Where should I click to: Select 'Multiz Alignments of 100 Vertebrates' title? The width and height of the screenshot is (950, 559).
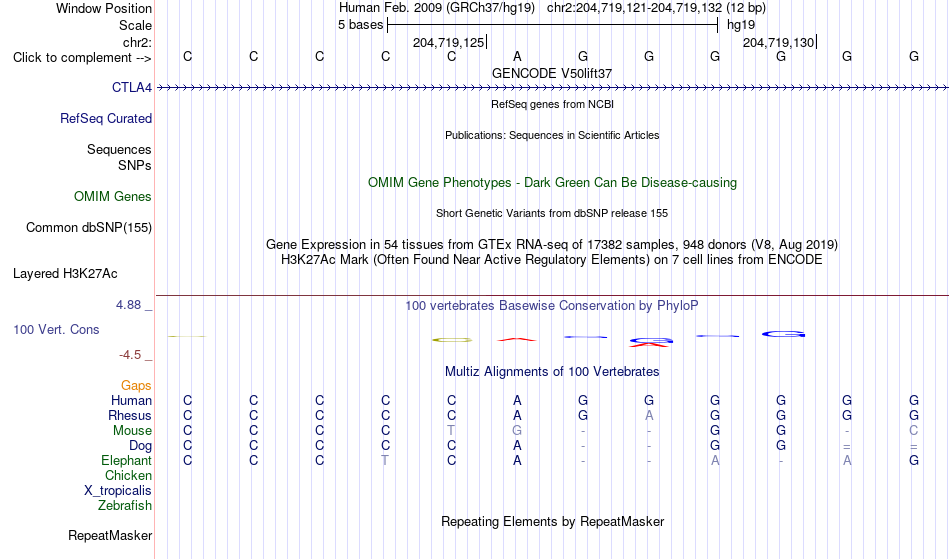coord(552,372)
